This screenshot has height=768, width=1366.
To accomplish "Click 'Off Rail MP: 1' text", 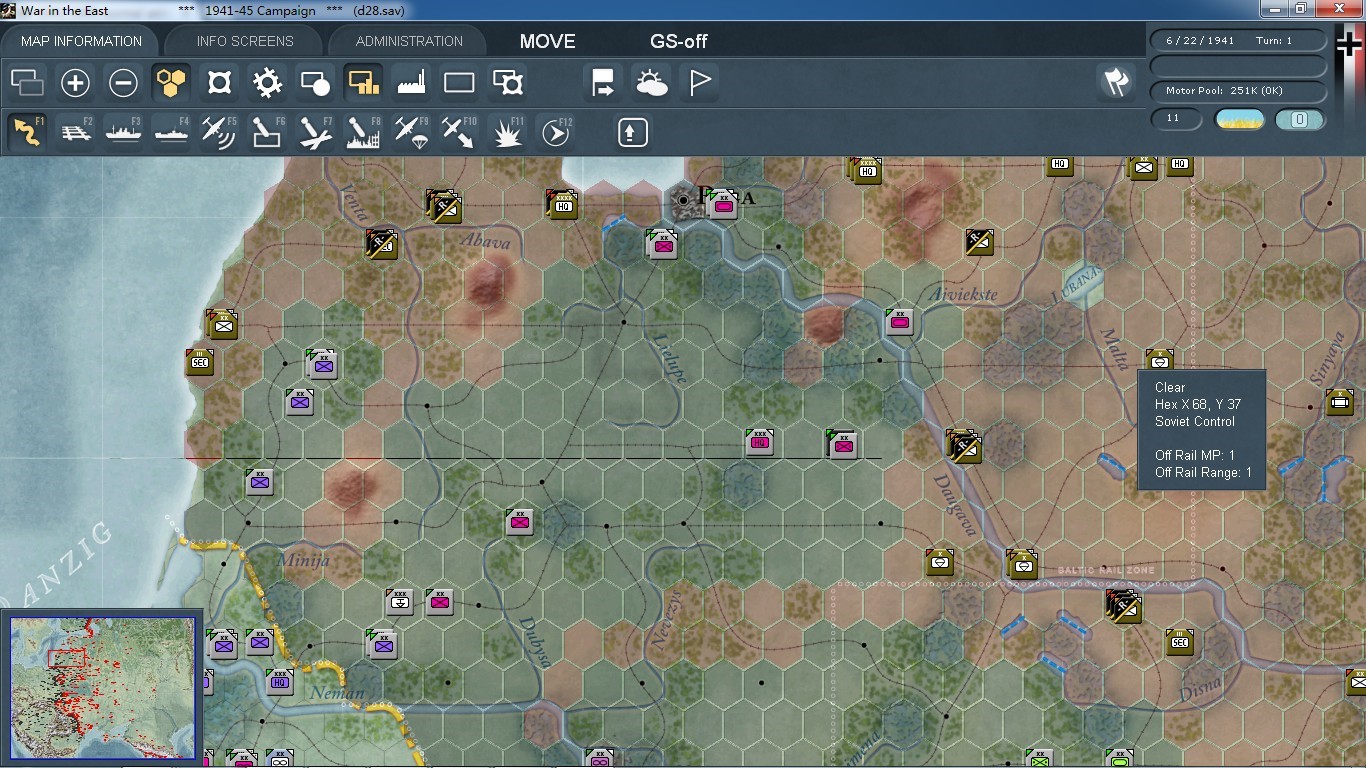I will 1195,455.
